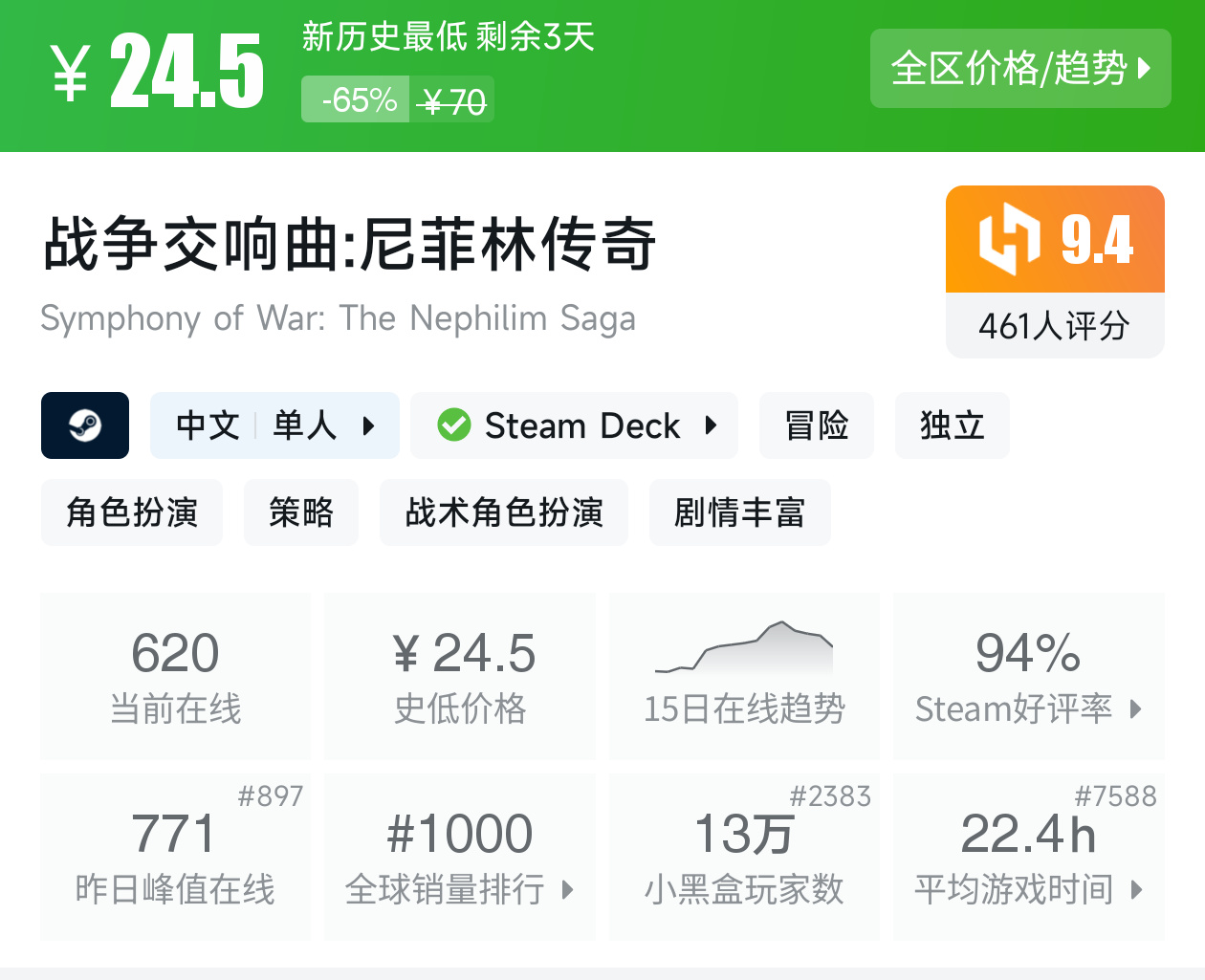Open 全区价格/趋势 regional price trends
Screen dimensions: 1205x980
[x=1019, y=69]
